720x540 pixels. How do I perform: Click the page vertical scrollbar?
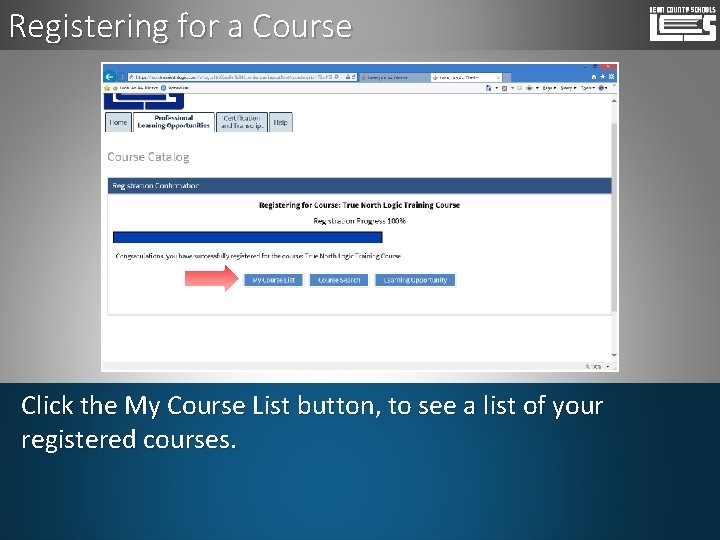pyautogui.click(x=614, y=217)
